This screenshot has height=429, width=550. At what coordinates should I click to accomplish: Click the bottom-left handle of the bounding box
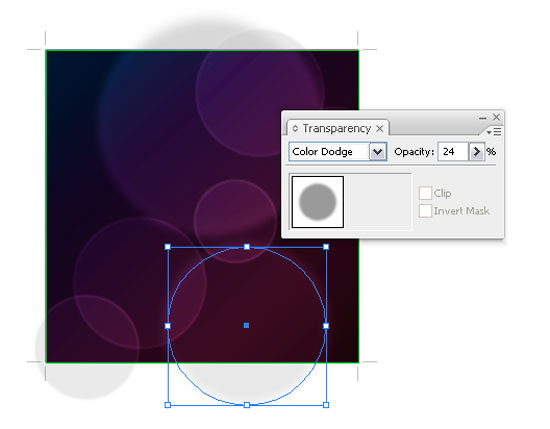coord(168,405)
